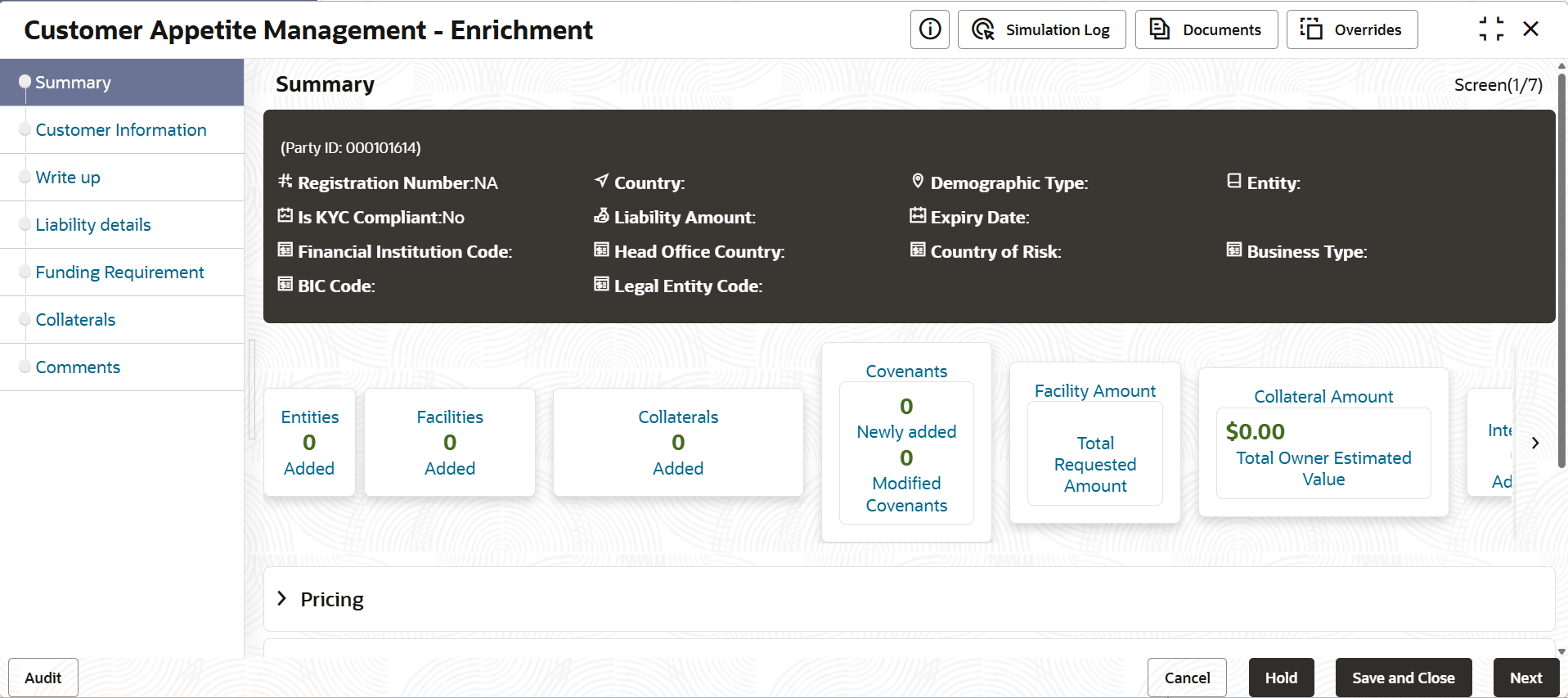Click the Head Office Country icon
The height and width of the screenshot is (698, 1568).
601,250
